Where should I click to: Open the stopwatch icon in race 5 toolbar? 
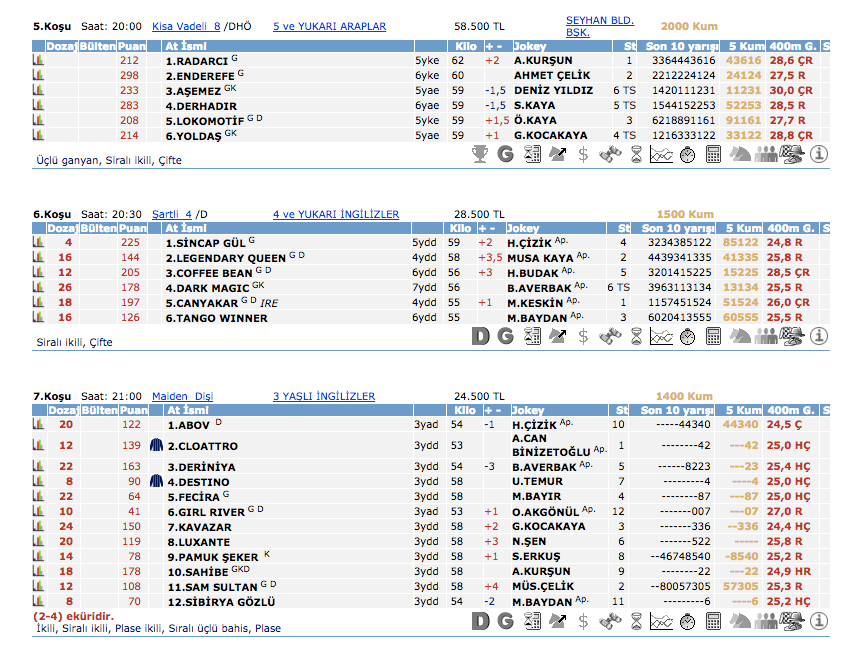tap(688, 154)
